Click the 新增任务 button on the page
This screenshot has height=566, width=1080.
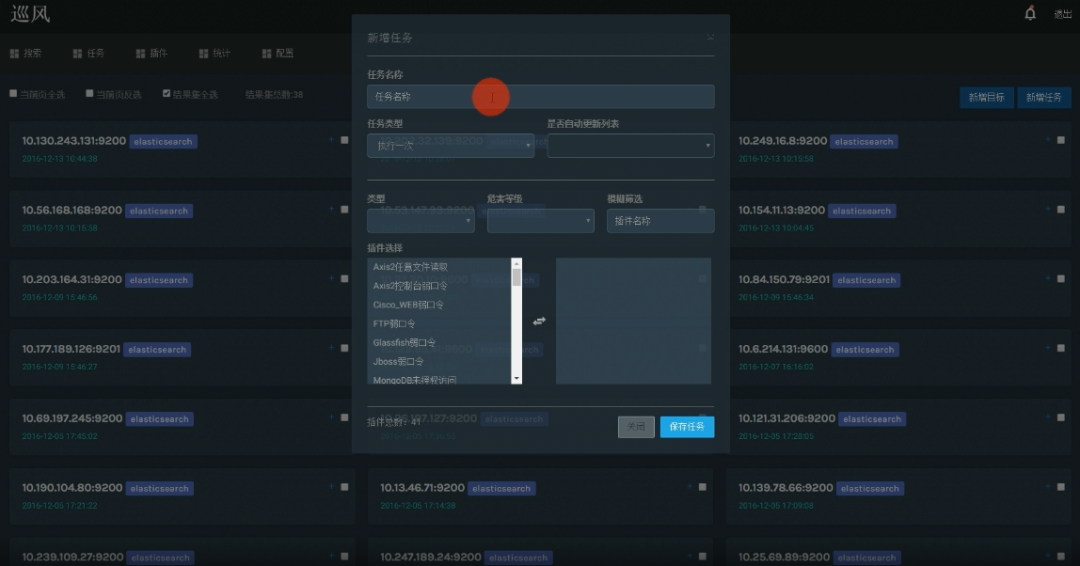1043,97
